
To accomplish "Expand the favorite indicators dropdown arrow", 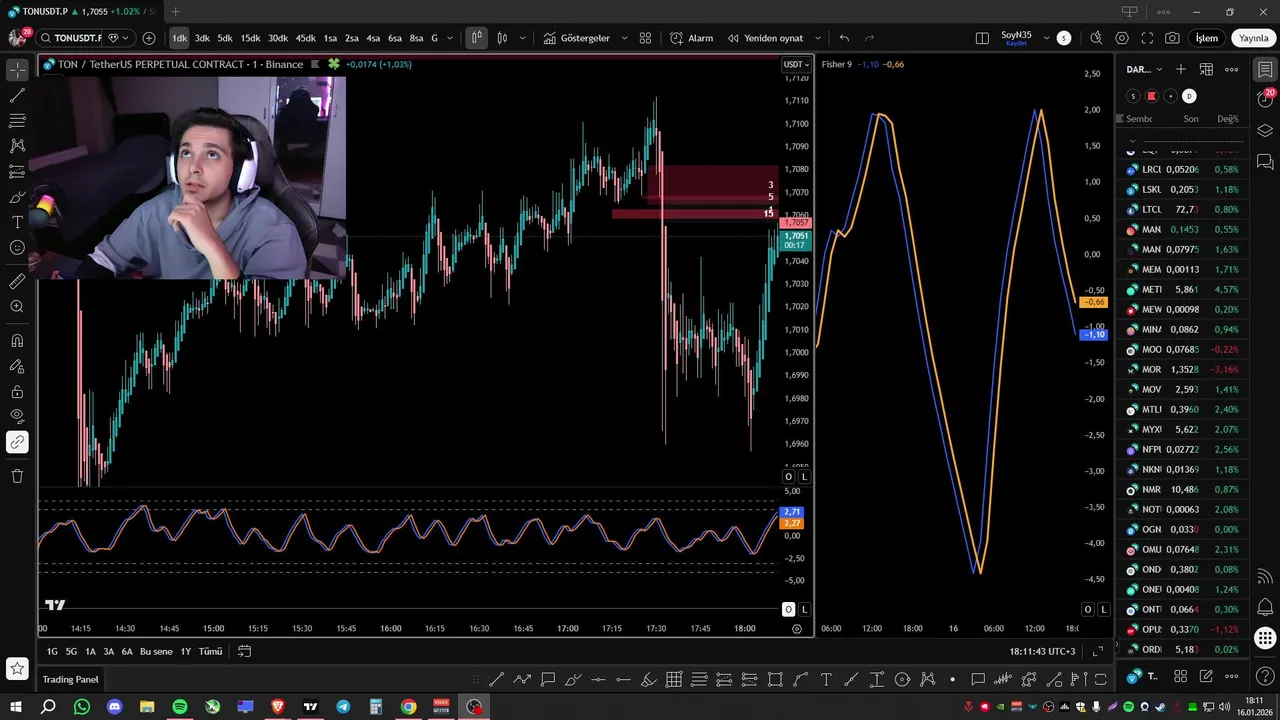I will [625, 38].
